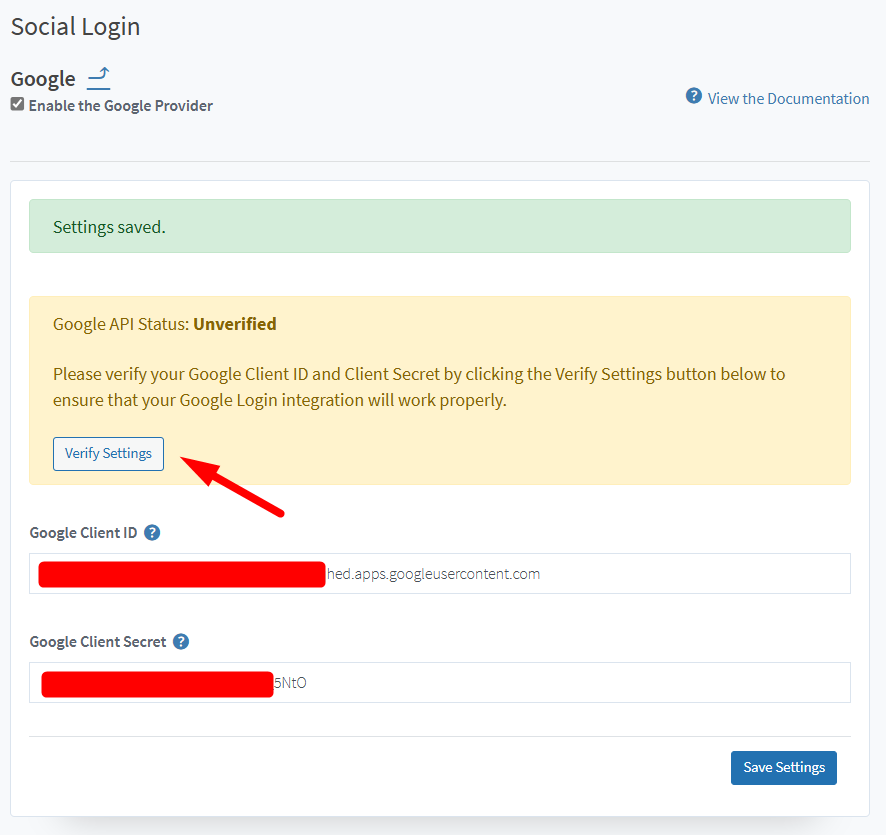Click the Verify Settings button
The image size is (886, 835).
(x=108, y=454)
